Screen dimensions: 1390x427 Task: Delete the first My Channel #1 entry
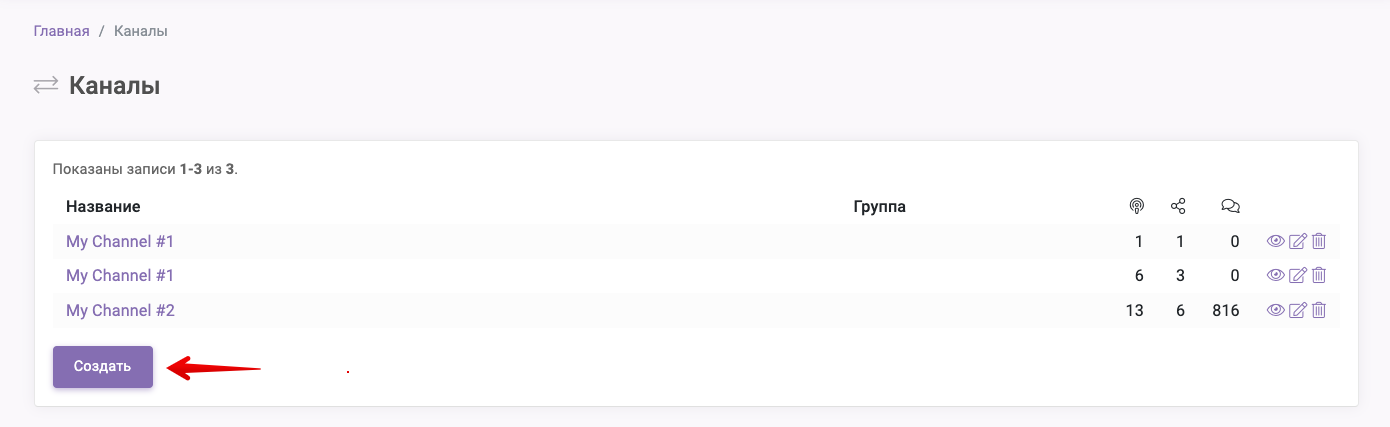pyautogui.click(x=1319, y=241)
